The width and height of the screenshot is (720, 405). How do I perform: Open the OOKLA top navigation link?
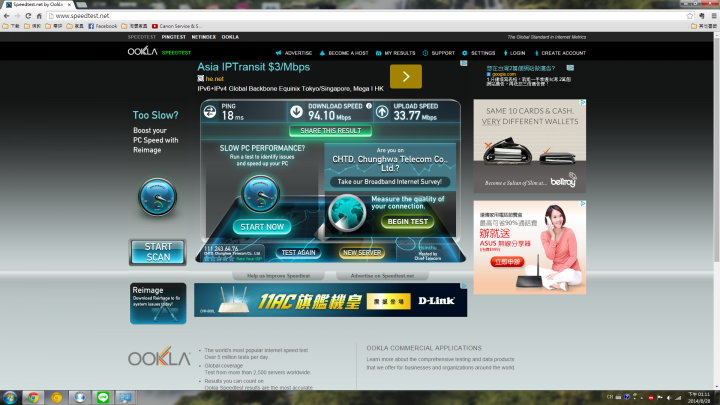(x=230, y=37)
